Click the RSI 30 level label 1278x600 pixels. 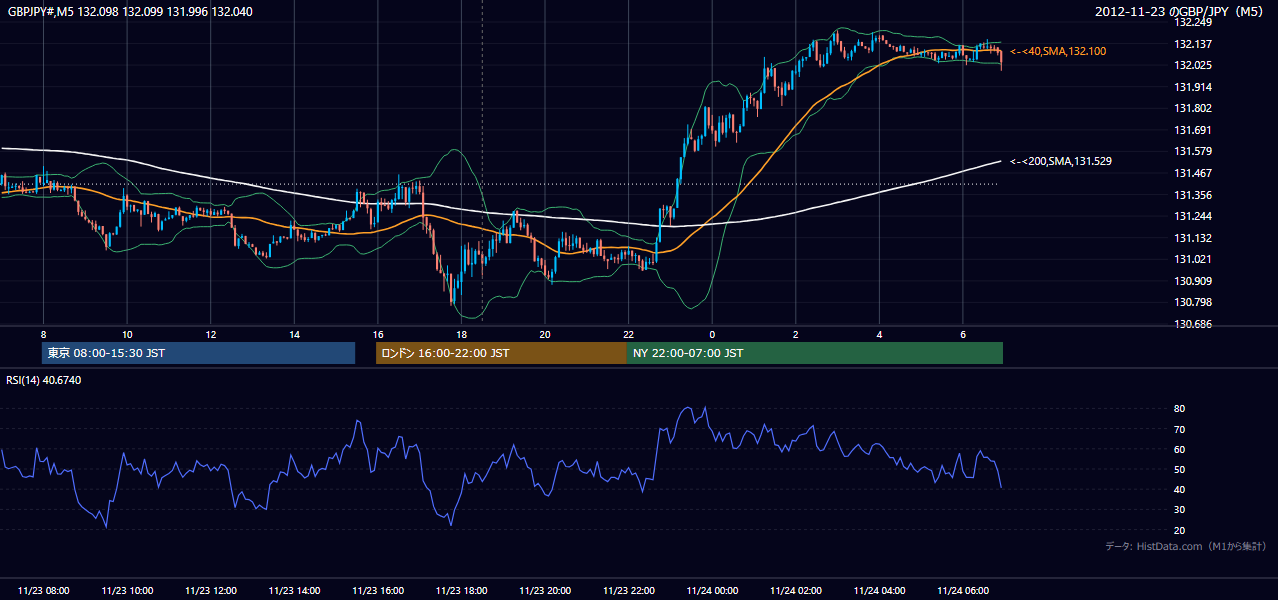point(1179,509)
